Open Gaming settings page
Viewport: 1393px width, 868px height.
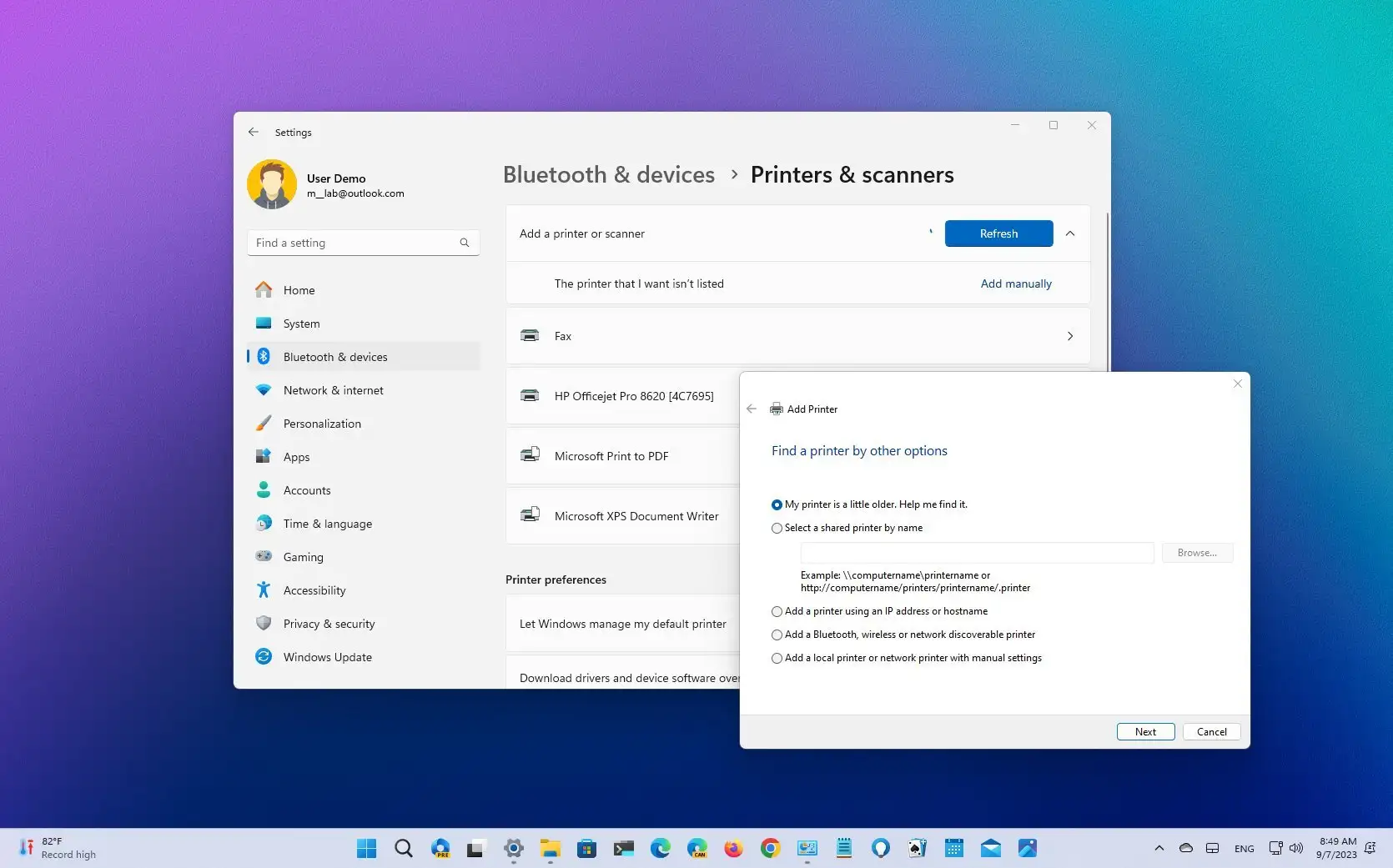tap(364, 557)
